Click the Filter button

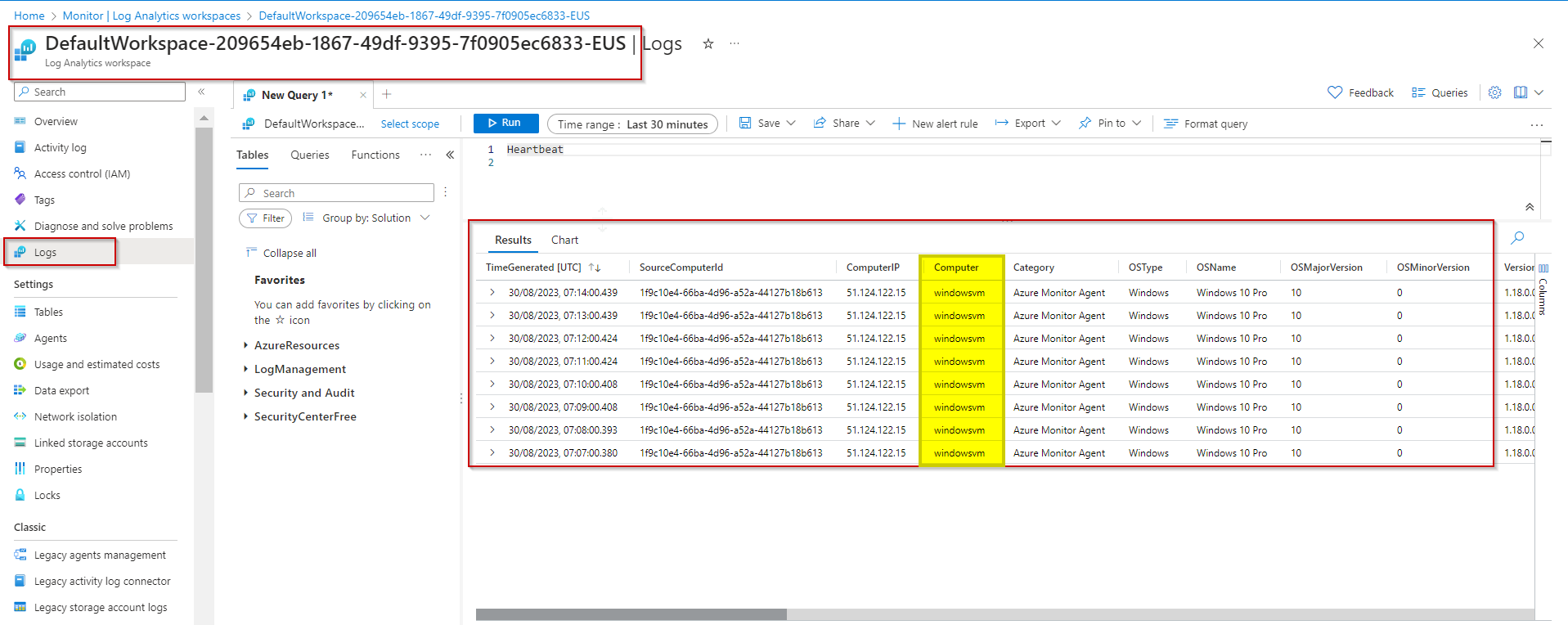pyautogui.click(x=265, y=218)
